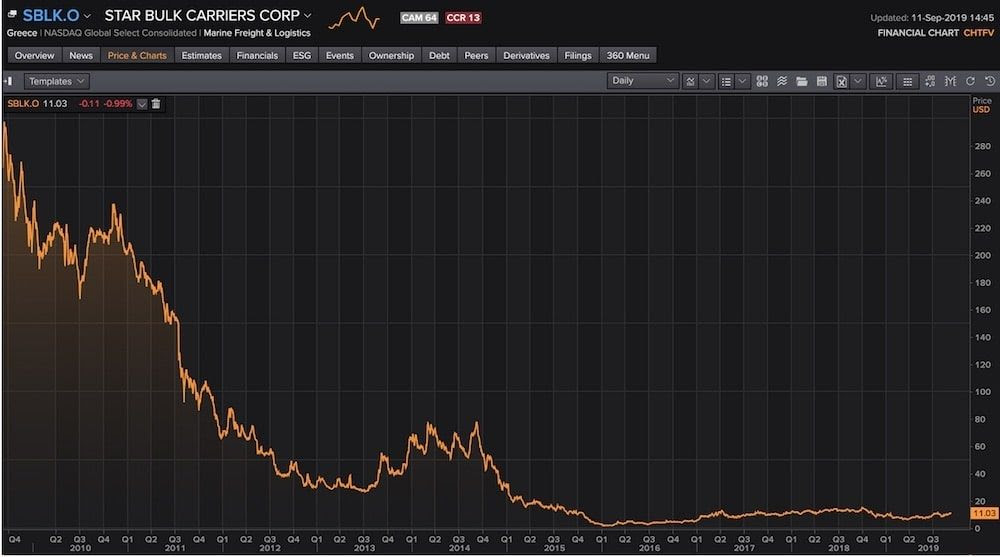Open saved chart via folder icon

click(802, 81)
